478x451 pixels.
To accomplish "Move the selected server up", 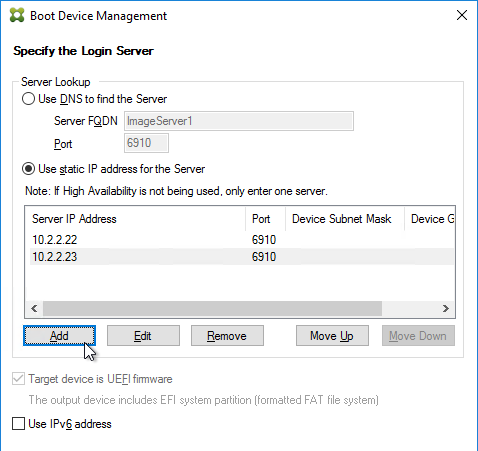I will [x=332, y=336].
